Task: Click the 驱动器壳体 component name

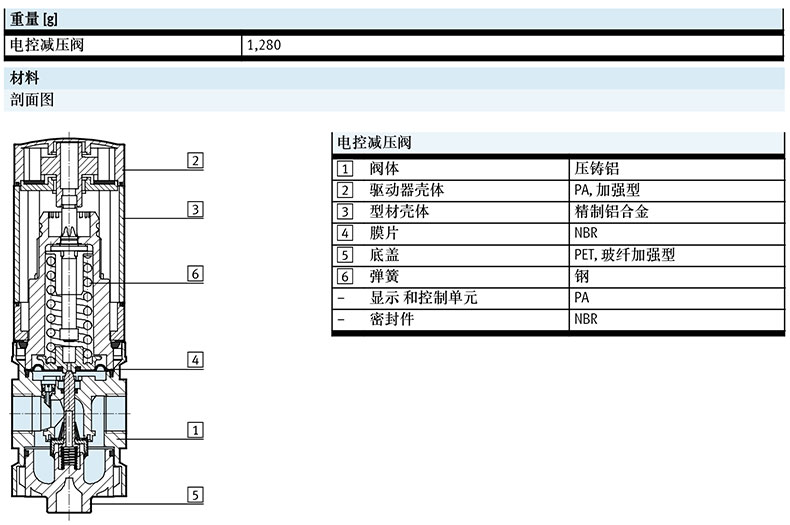Action: click(406, 190)
